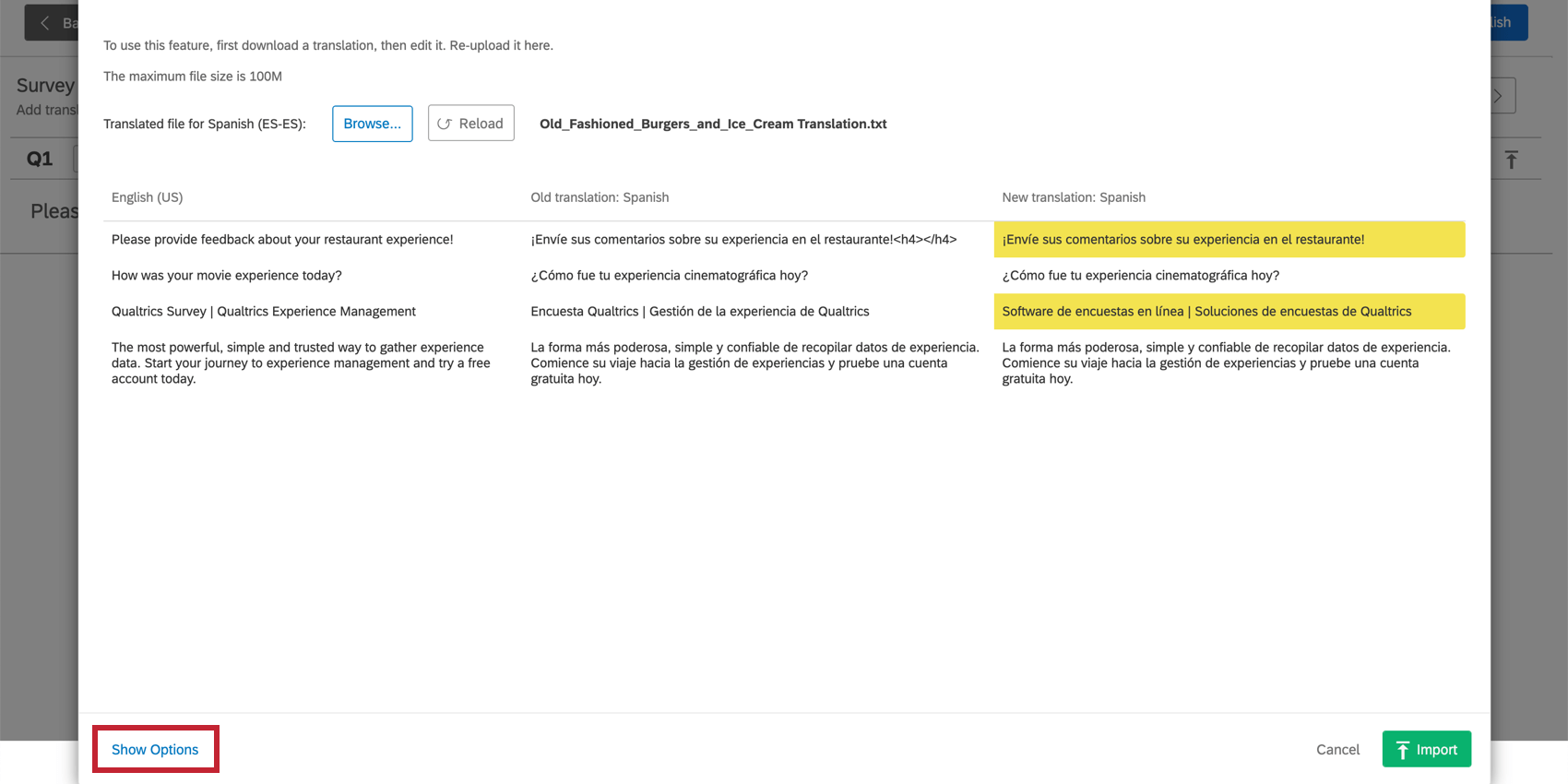The height and width of the screenshot is (784, 1568).
Task: Click 'The maximum file size is 100M' text
Action: point(193,77)
